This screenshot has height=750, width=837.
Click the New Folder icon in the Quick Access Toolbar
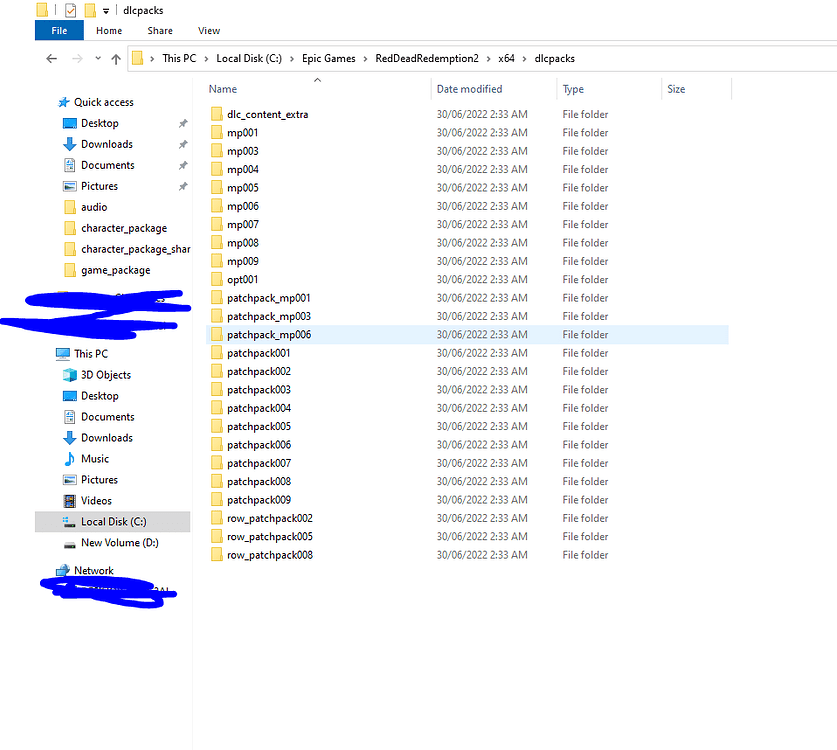coord(88,10)
